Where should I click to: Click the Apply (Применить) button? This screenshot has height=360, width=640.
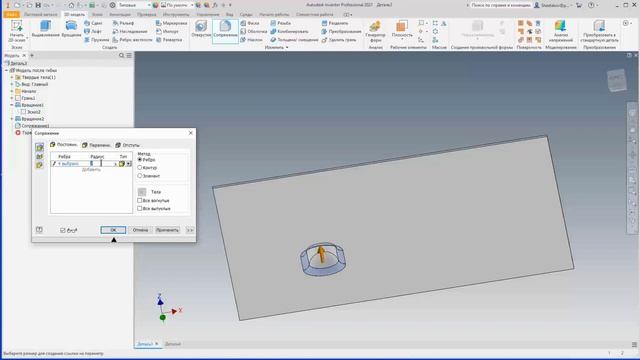click(167, 230)
